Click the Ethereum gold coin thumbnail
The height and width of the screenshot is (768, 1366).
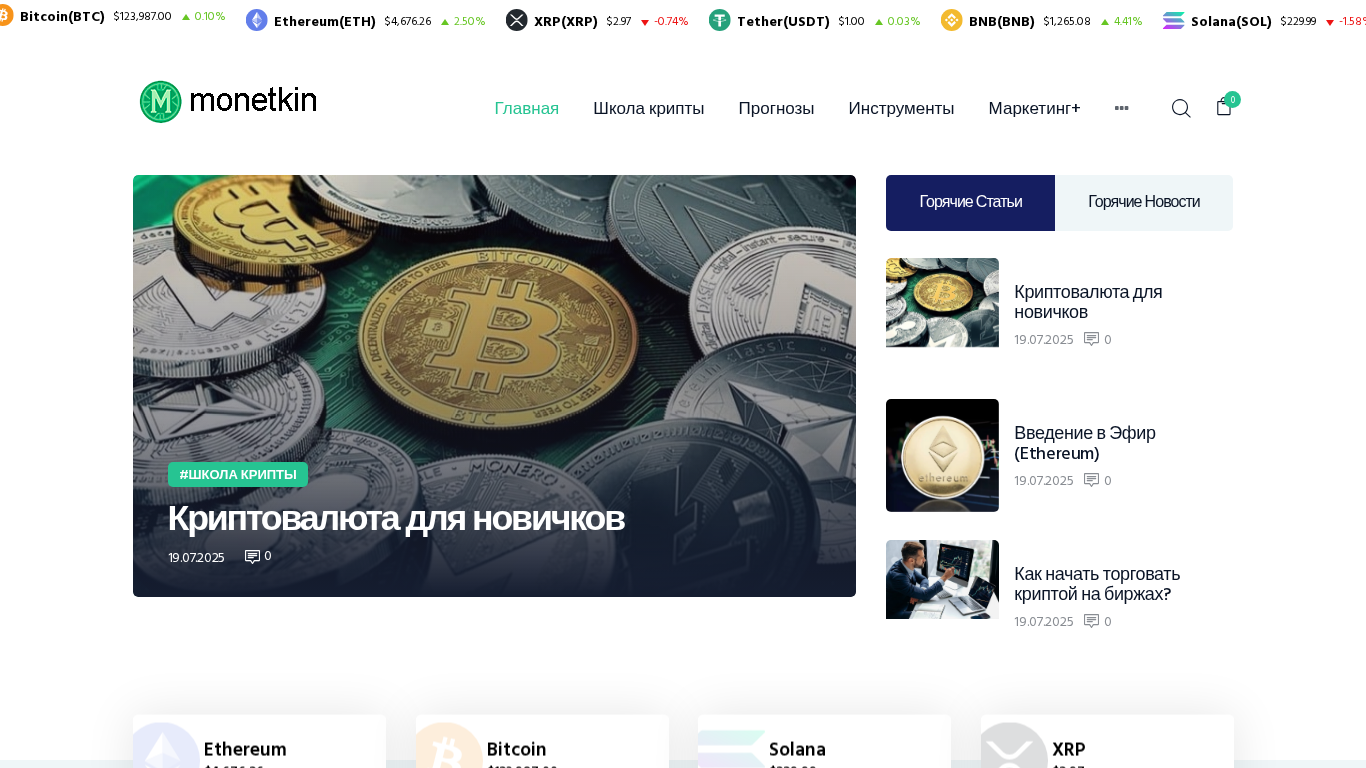pos(942,455)
